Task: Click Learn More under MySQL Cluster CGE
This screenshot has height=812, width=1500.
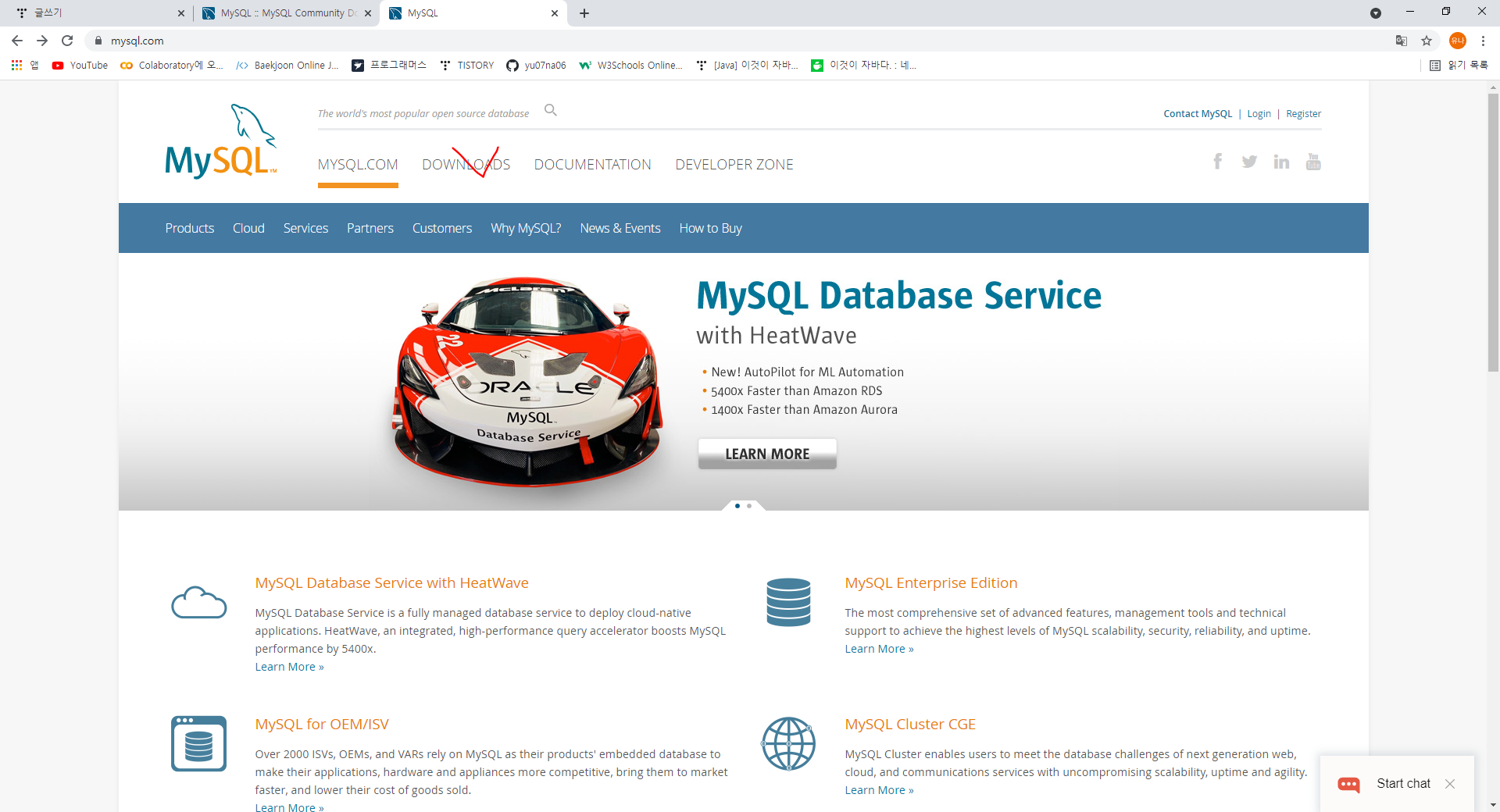Action: 879,790
